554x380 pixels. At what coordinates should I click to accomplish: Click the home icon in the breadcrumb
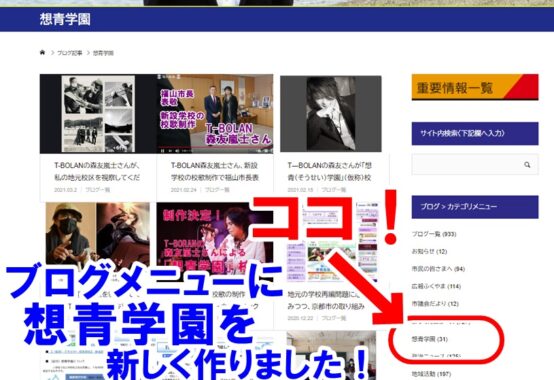42,53
